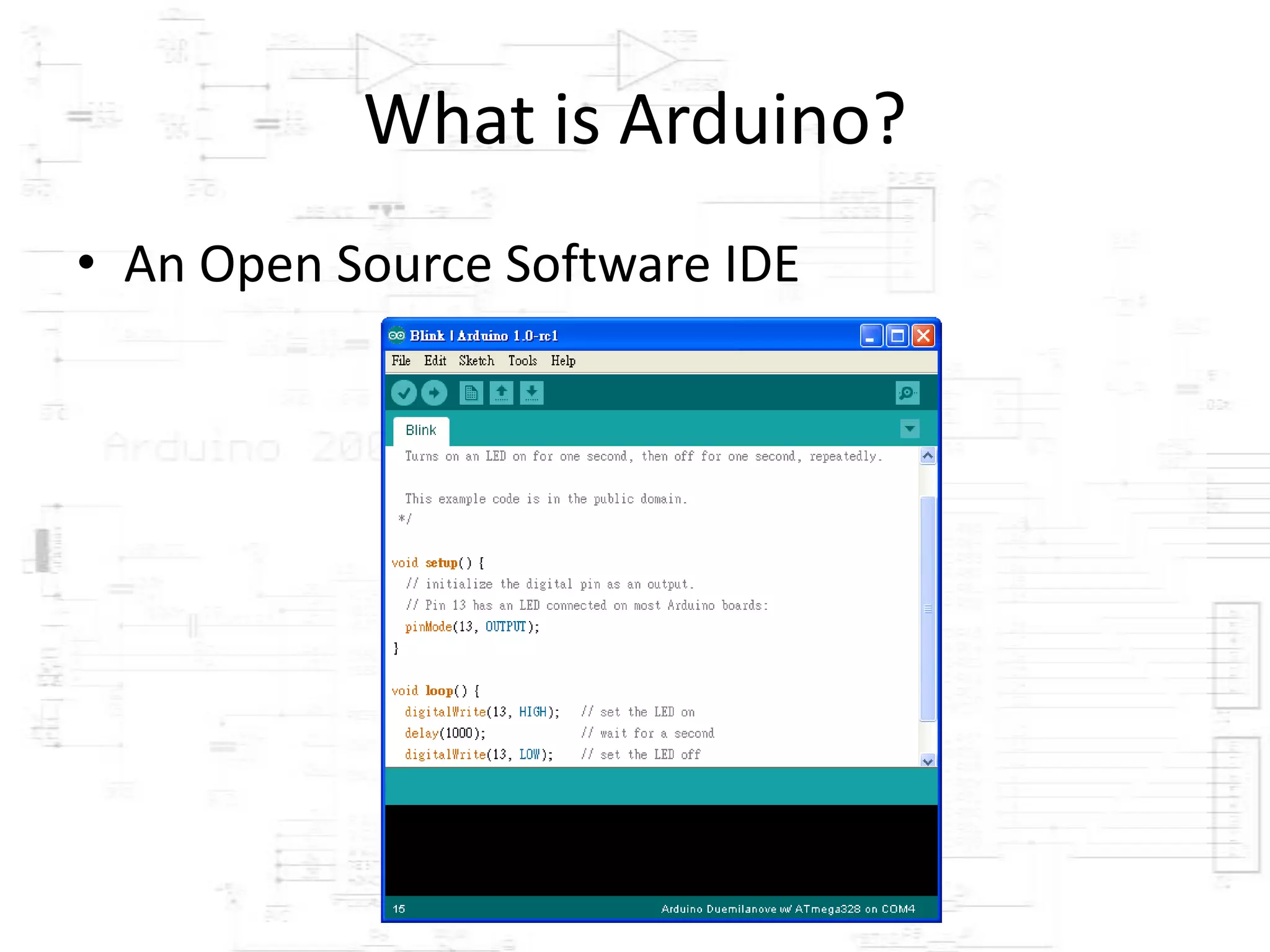
Task: Click the Upload arrow button
Action: 434,393
